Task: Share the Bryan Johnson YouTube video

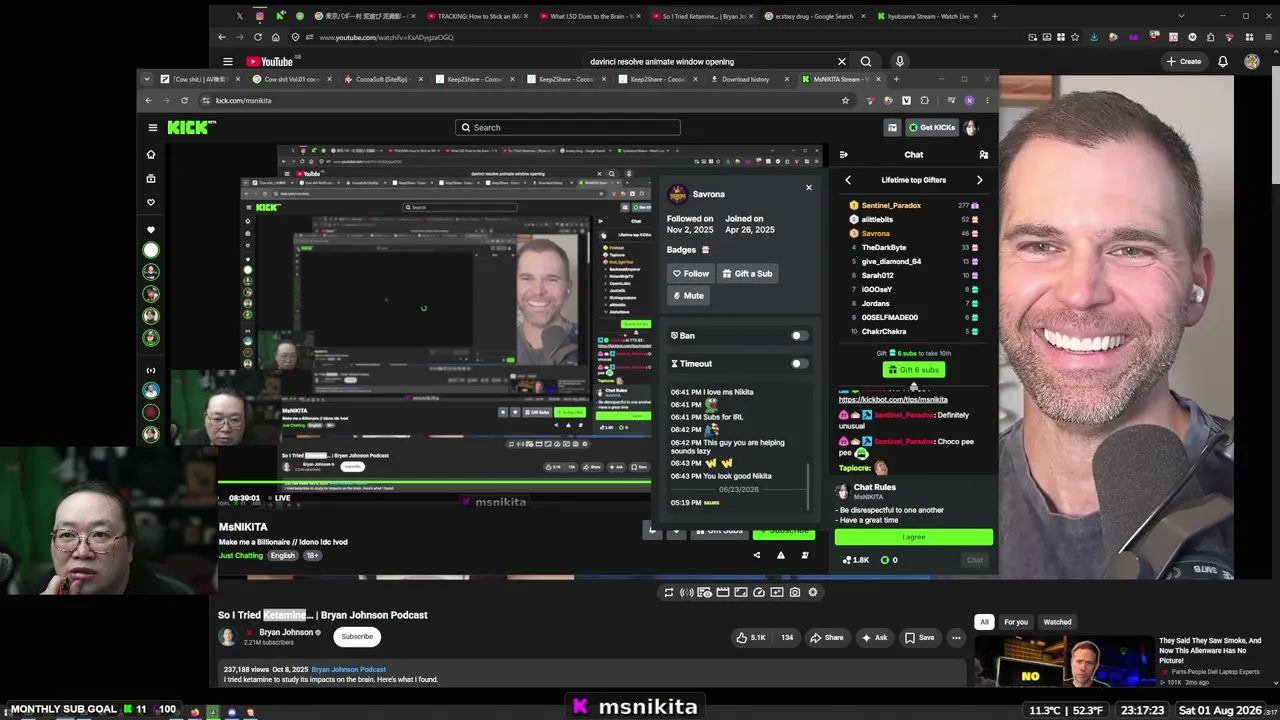Action: point(827,637)
